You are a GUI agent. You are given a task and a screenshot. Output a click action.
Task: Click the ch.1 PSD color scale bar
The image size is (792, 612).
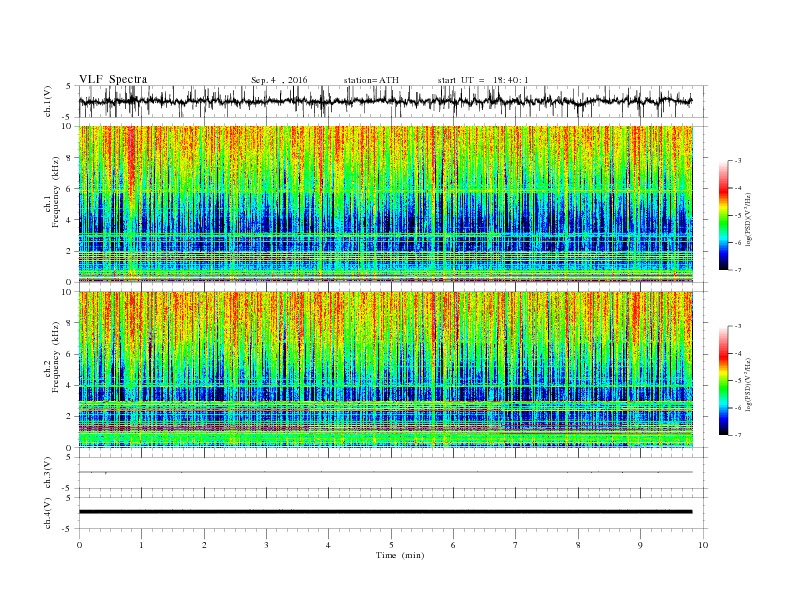tap(724, 215)
